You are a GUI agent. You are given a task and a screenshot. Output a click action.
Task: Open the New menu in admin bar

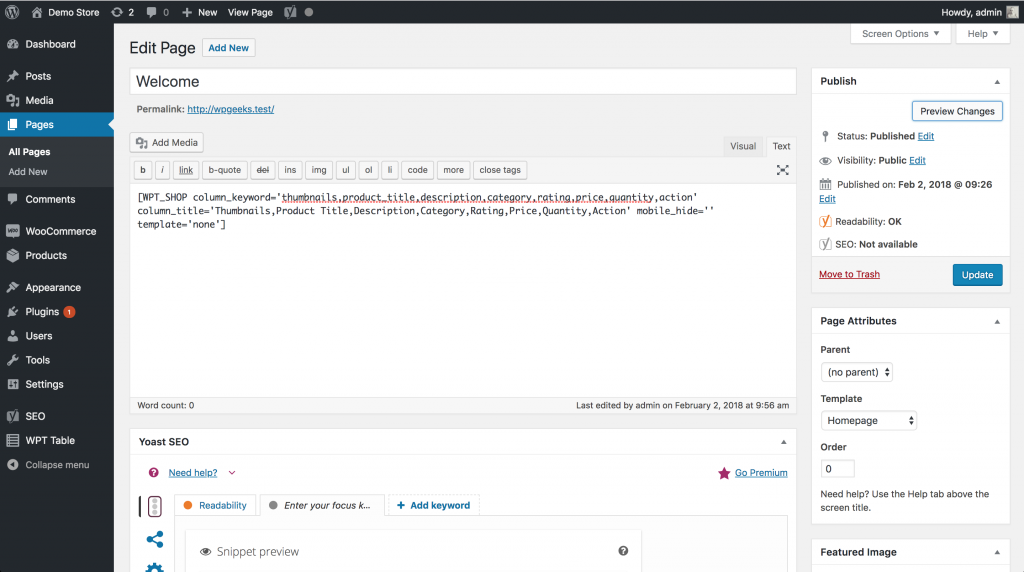pyautogui.click(x=199, y=12)
